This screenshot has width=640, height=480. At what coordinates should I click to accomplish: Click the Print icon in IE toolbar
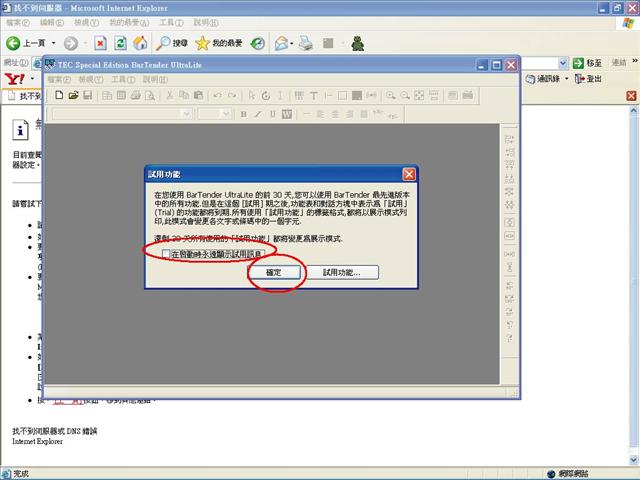305,43
